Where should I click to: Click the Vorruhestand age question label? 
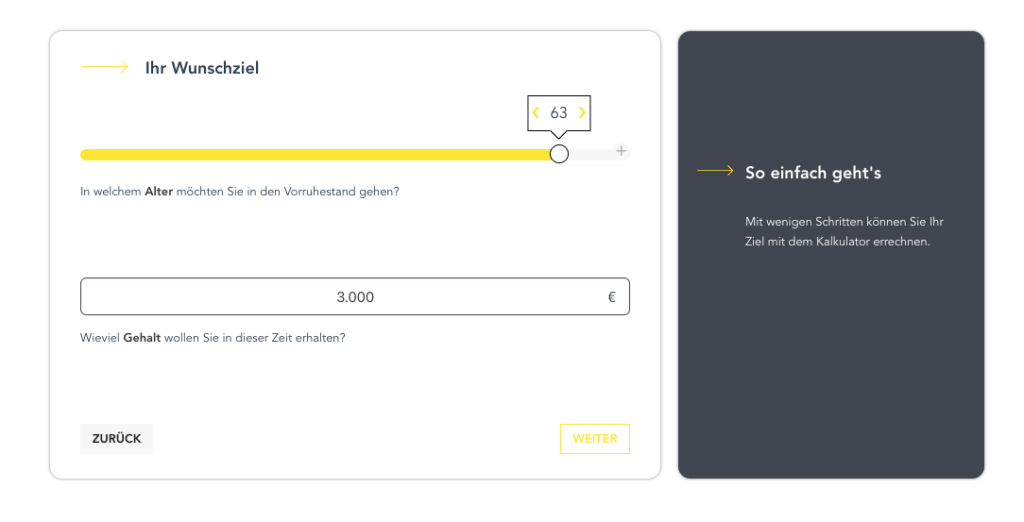[240, 191]
